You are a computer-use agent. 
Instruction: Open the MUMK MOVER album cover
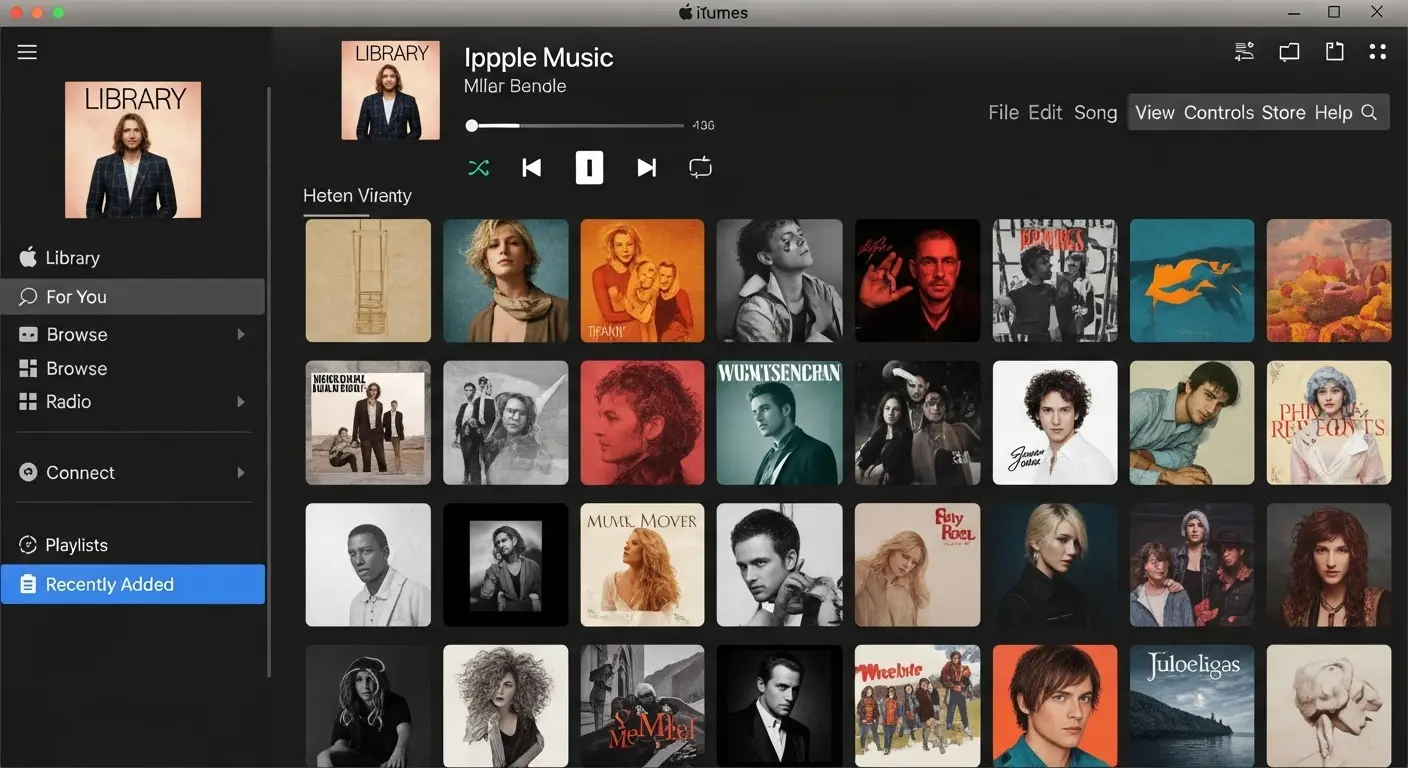[x=642, y=565]
